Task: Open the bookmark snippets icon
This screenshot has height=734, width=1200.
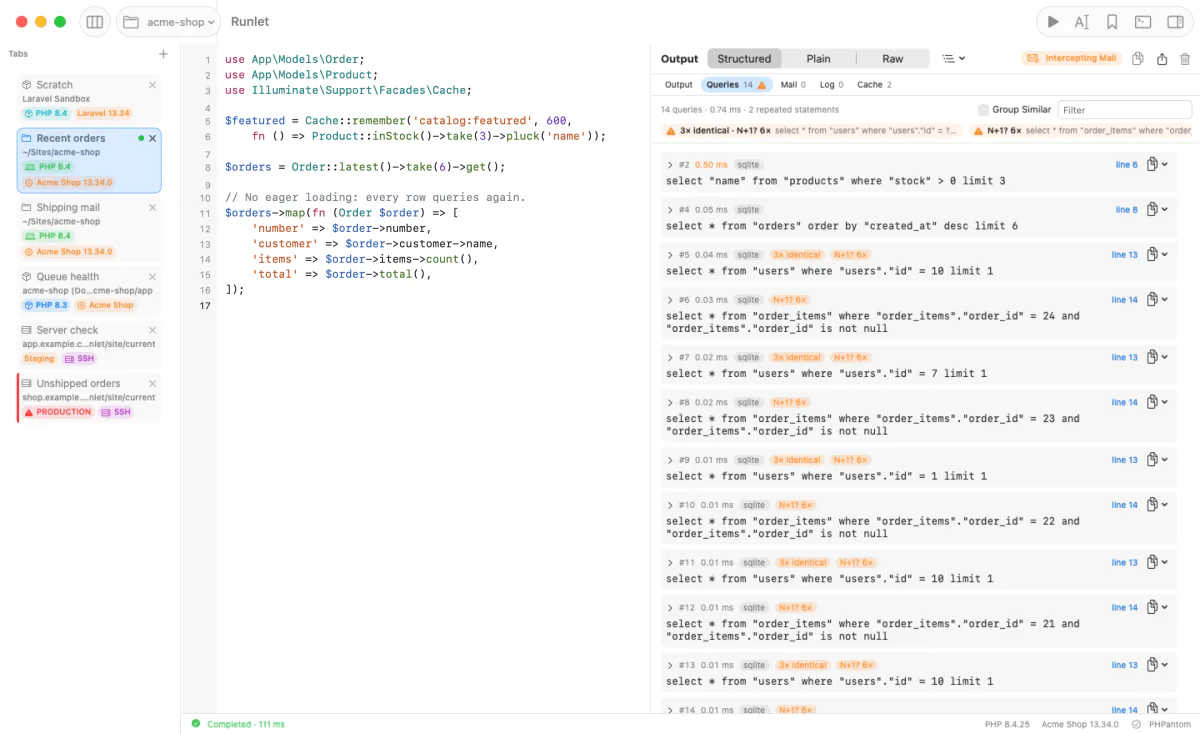Action: pos(1112,22)
